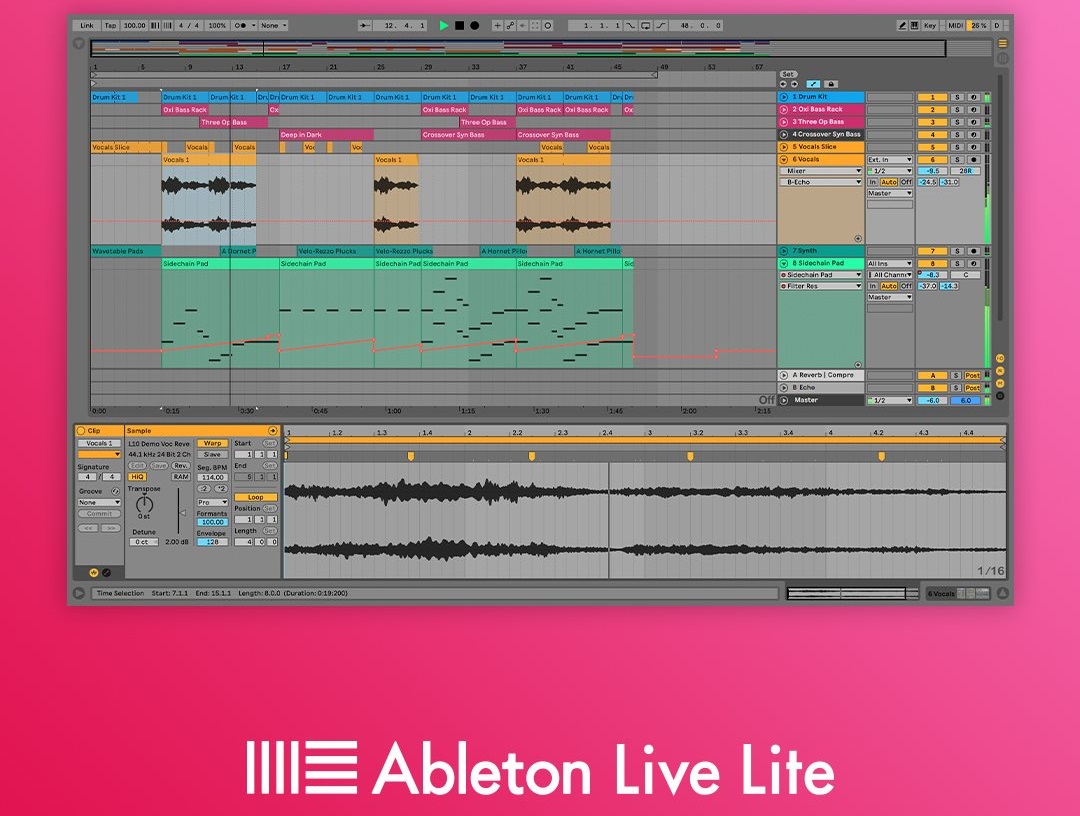Solo the 1 Drum Kit track
The height and width of the screenshot is (816, 1080).
[x=956, y=97]
